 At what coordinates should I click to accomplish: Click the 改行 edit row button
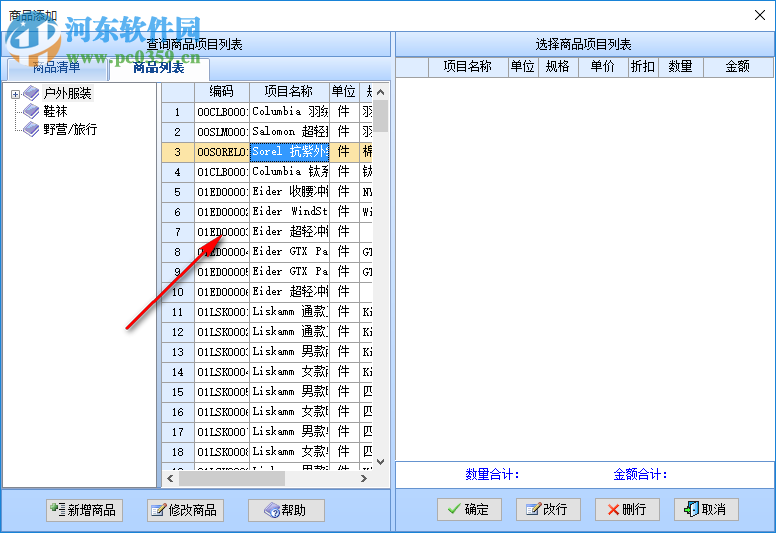click(x=548, y=509)
